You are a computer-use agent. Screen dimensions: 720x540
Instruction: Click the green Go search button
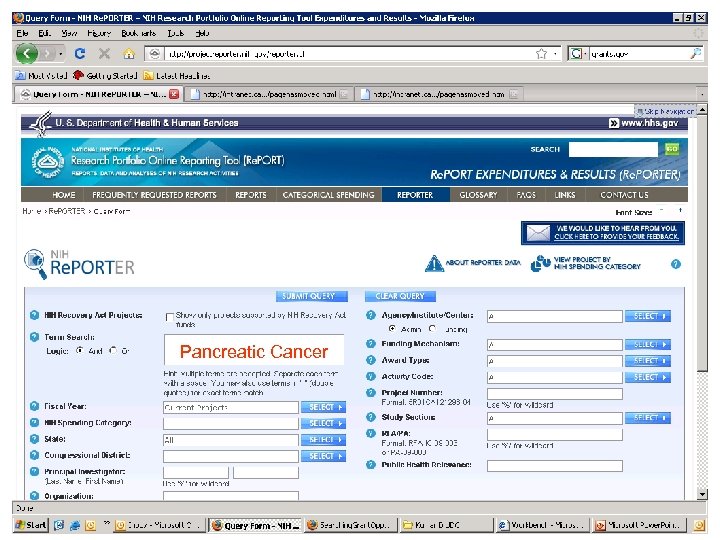point(672,149)
